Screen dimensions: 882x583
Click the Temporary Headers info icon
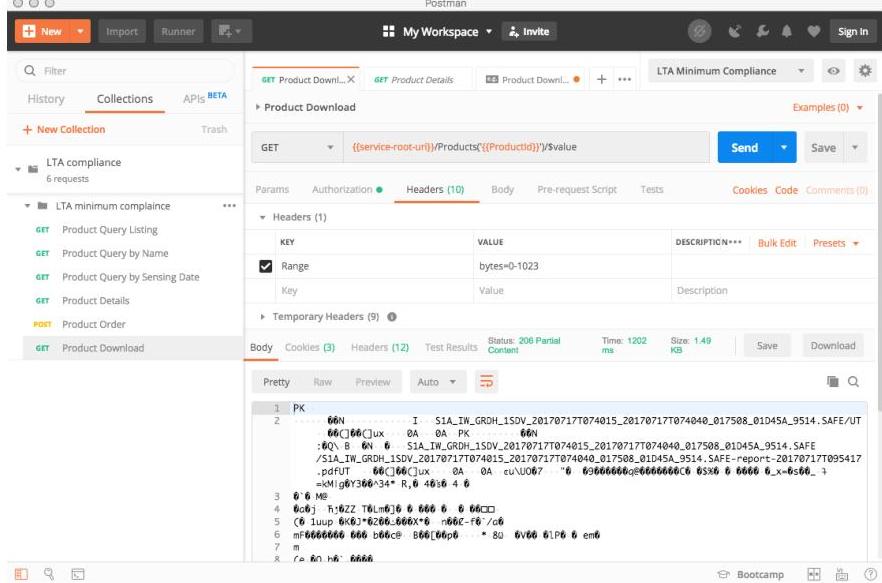[392, 317]
